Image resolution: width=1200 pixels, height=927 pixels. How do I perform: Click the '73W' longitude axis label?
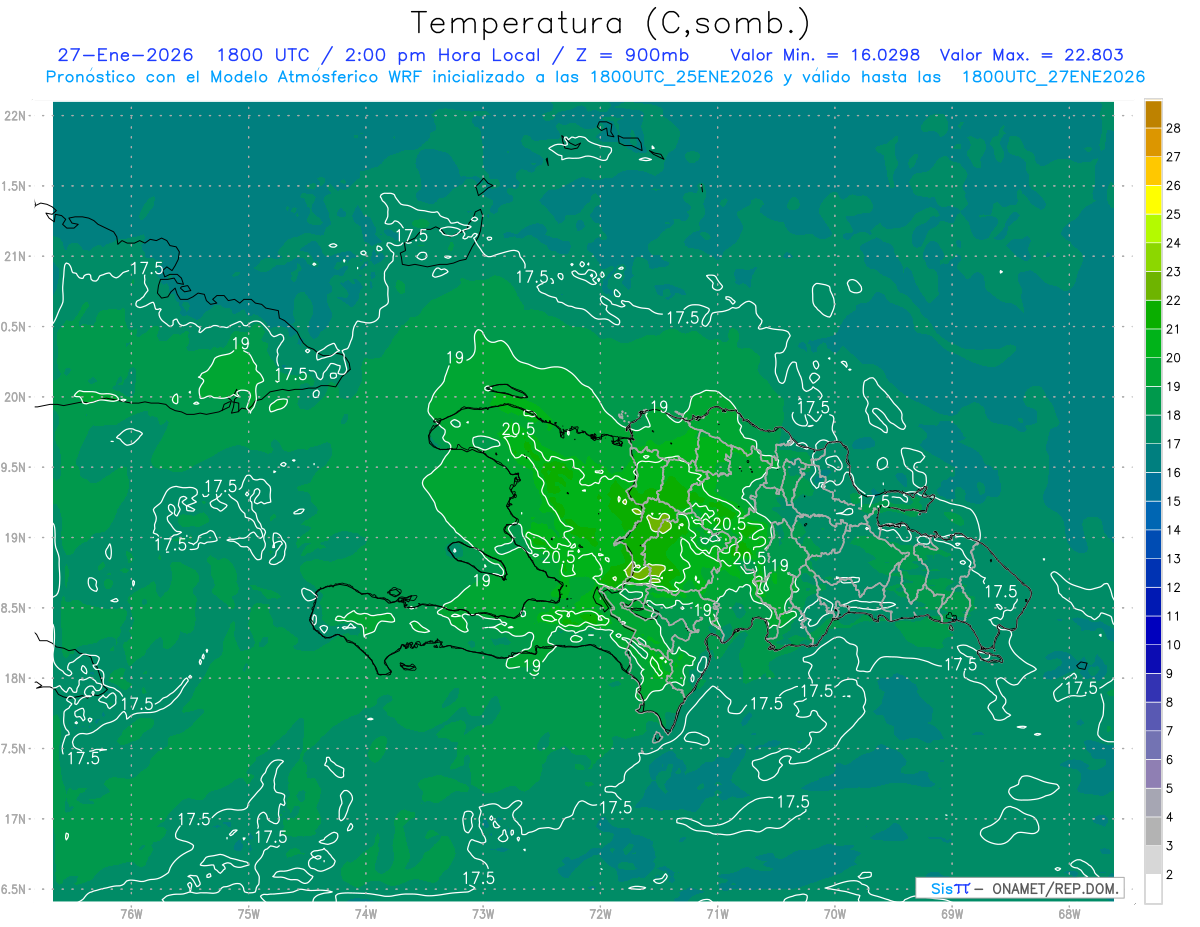click(x=483, y=914)
